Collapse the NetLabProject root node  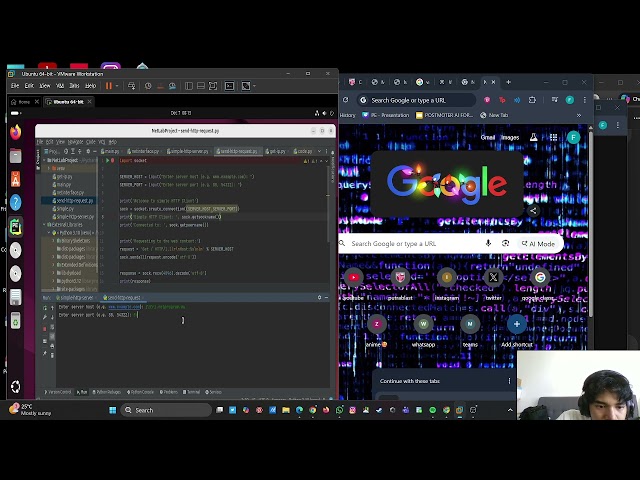click(44, 160)
